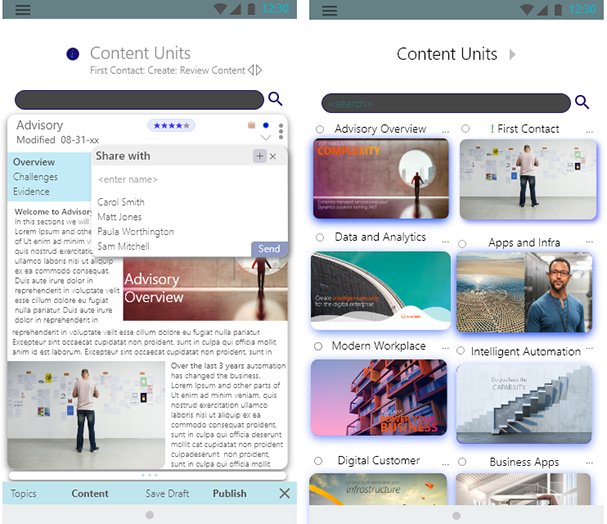Click the plus icon in Share with
This screenshot has width=607, height=524.
click(259, 156)
